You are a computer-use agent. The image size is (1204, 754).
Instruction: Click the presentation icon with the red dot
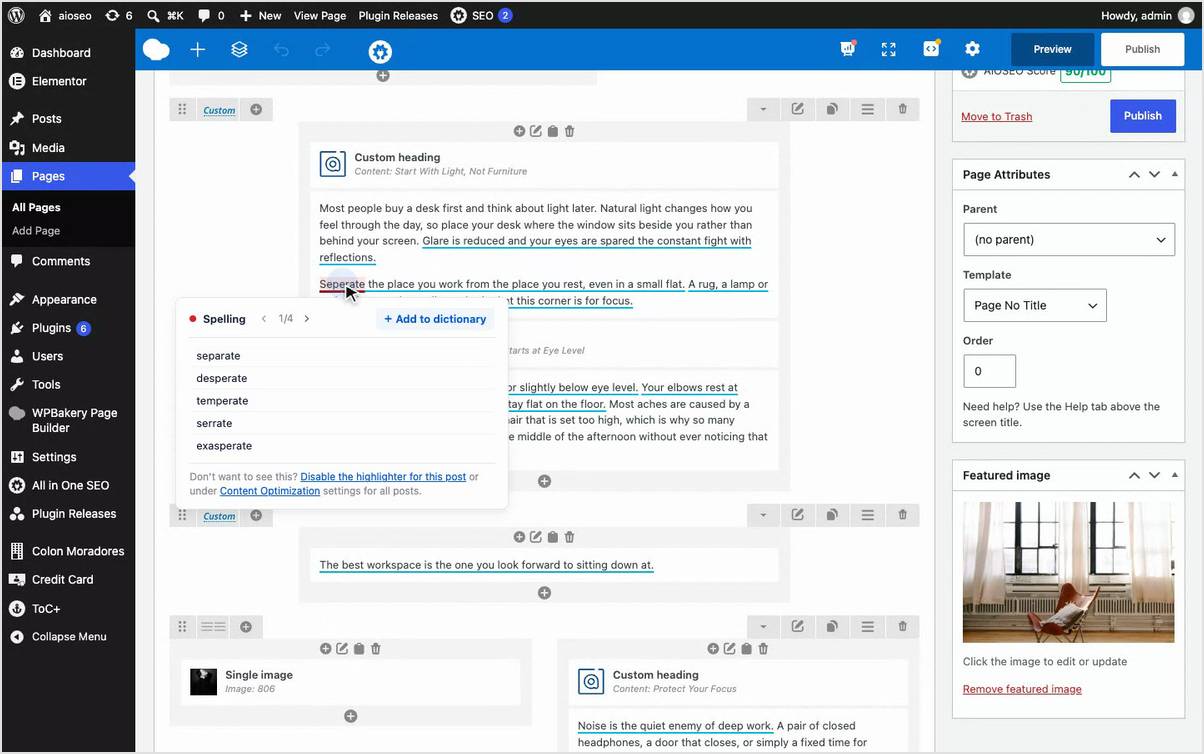pyautogui.click(x=848, y=49)
